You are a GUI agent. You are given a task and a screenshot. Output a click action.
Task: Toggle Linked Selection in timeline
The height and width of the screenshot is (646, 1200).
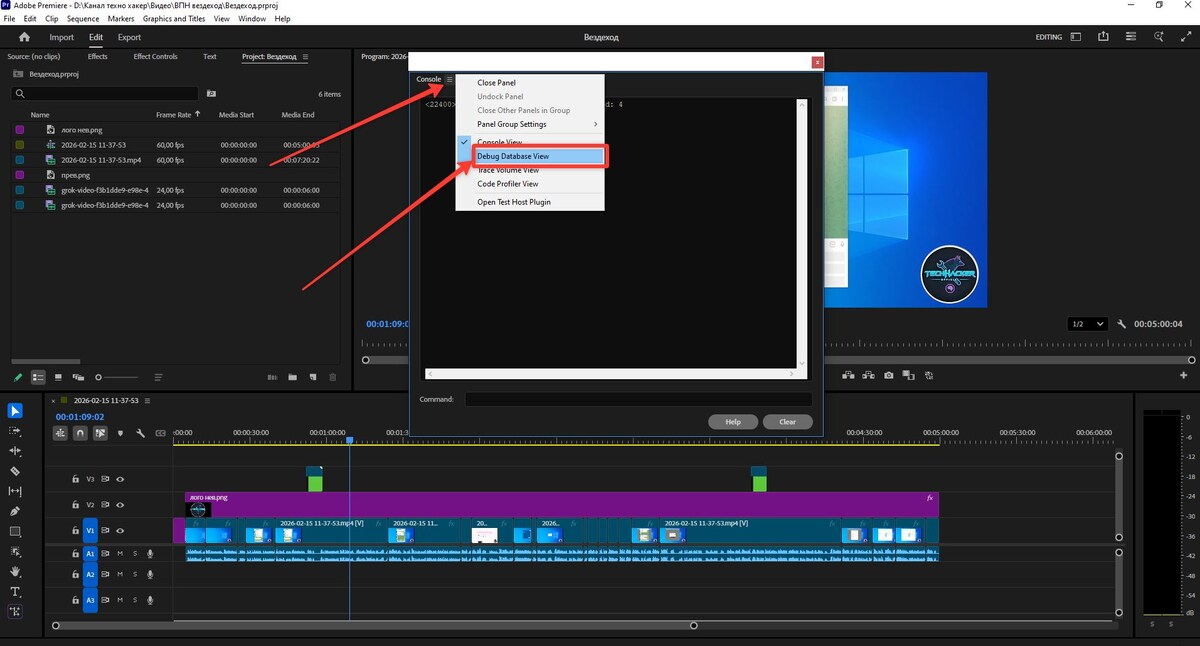(x=101, y=433)
